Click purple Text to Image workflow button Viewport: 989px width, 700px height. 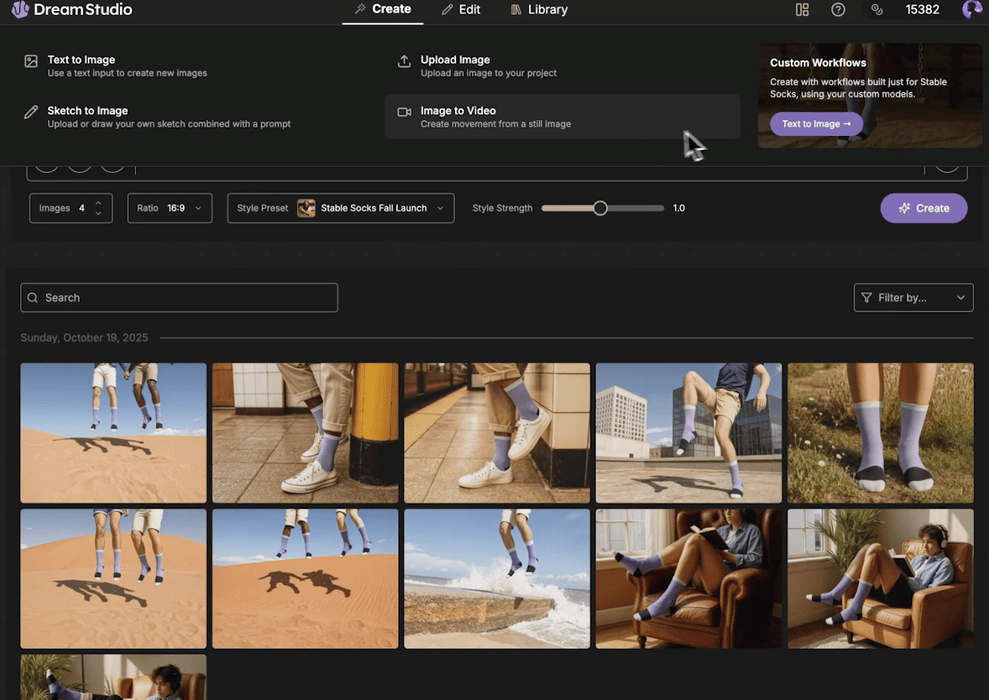(816, 124)
